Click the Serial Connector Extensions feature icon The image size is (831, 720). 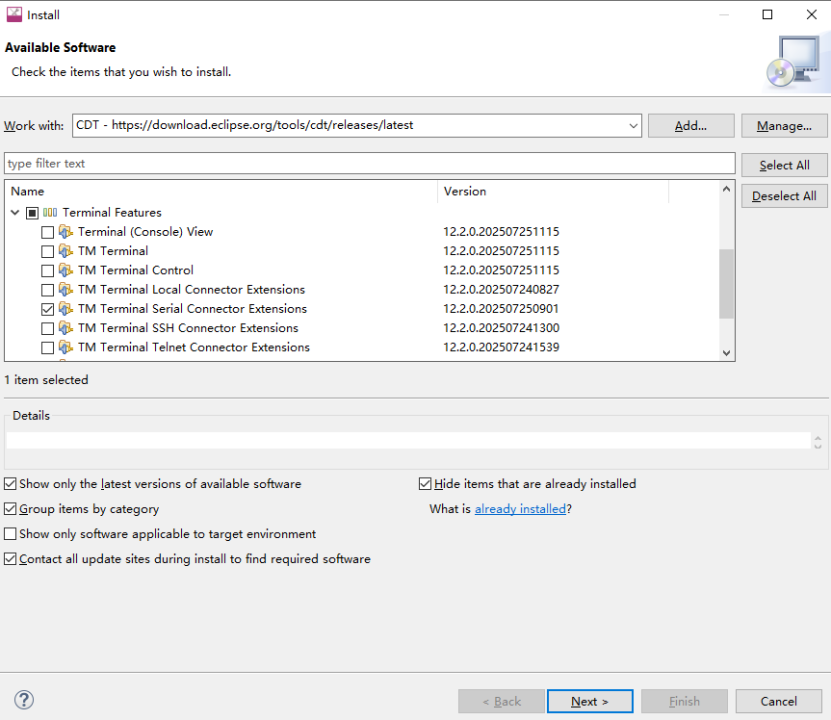pos(66,308)
